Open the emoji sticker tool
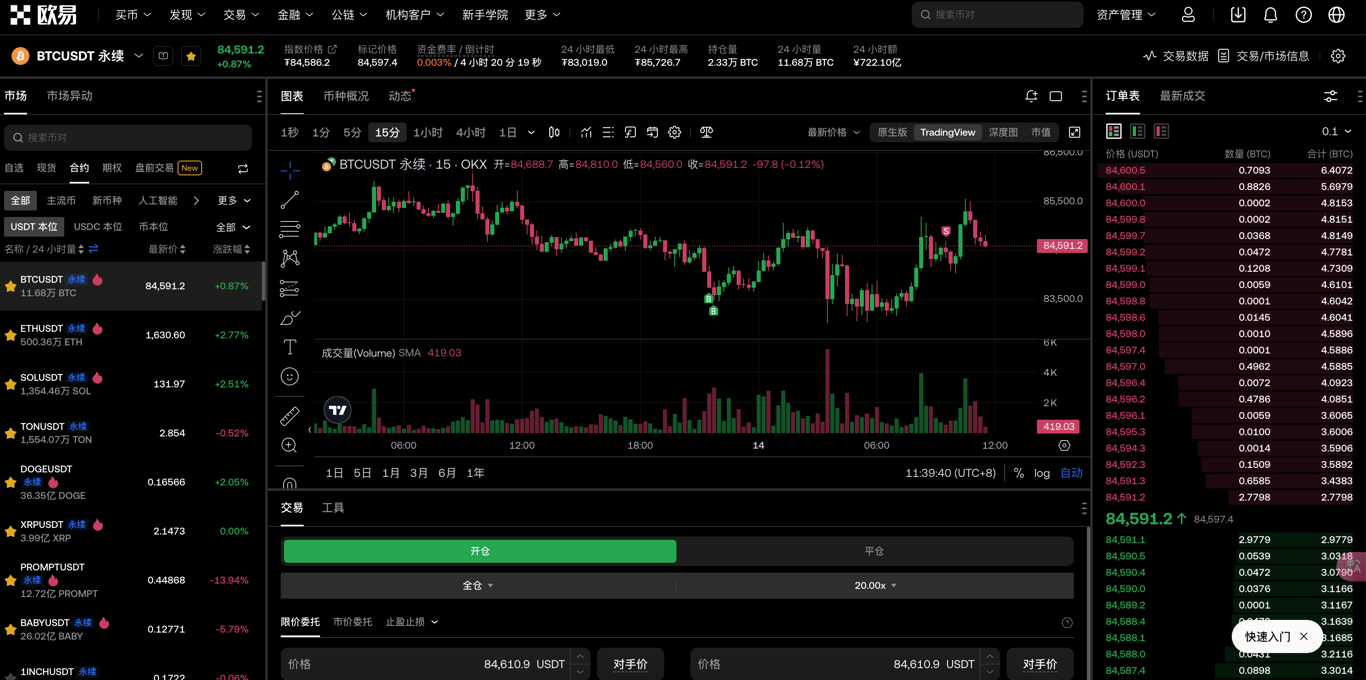1366x680 pixels. pyautogui.click(x=290, y=377)
